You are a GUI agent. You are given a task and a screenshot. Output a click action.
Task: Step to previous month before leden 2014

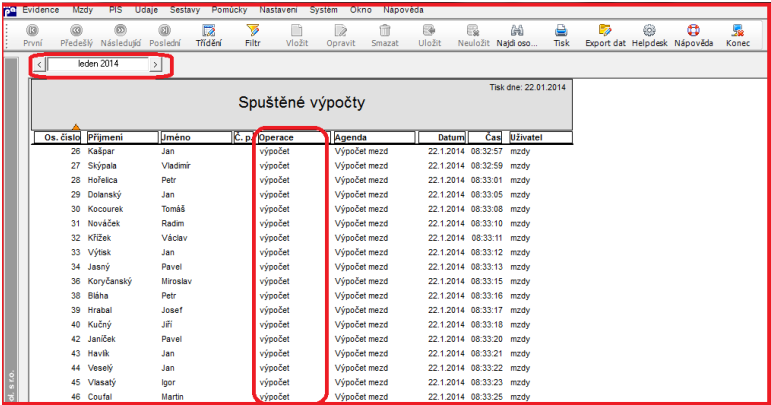[x=39, y=64]
